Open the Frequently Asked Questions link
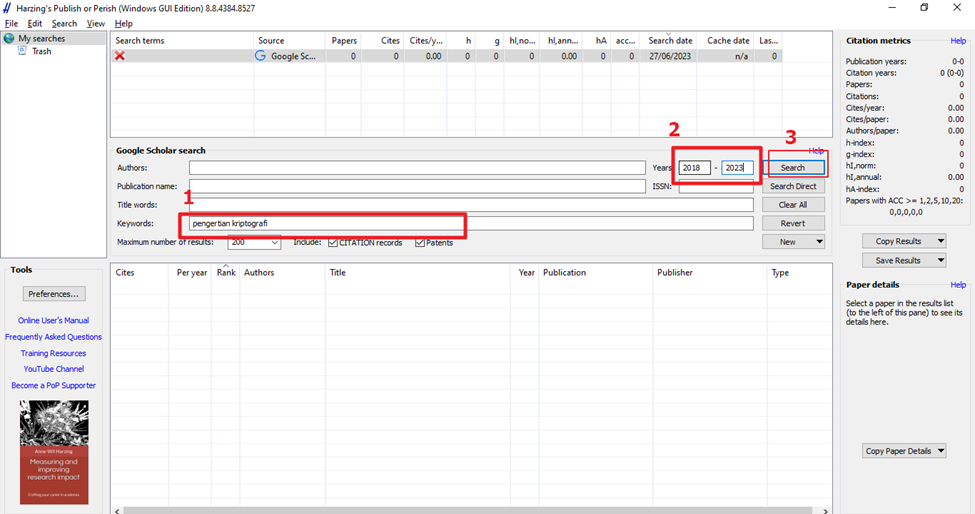The width and height of the screenshot is (975, 514). pyautogui.click(x=53, y=337)
